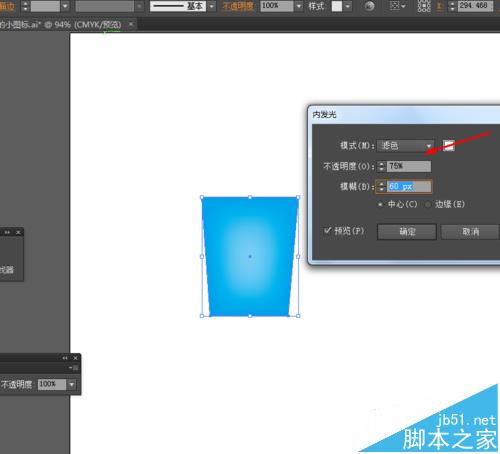Select the 中心(C) radio button

coord(380,204)
